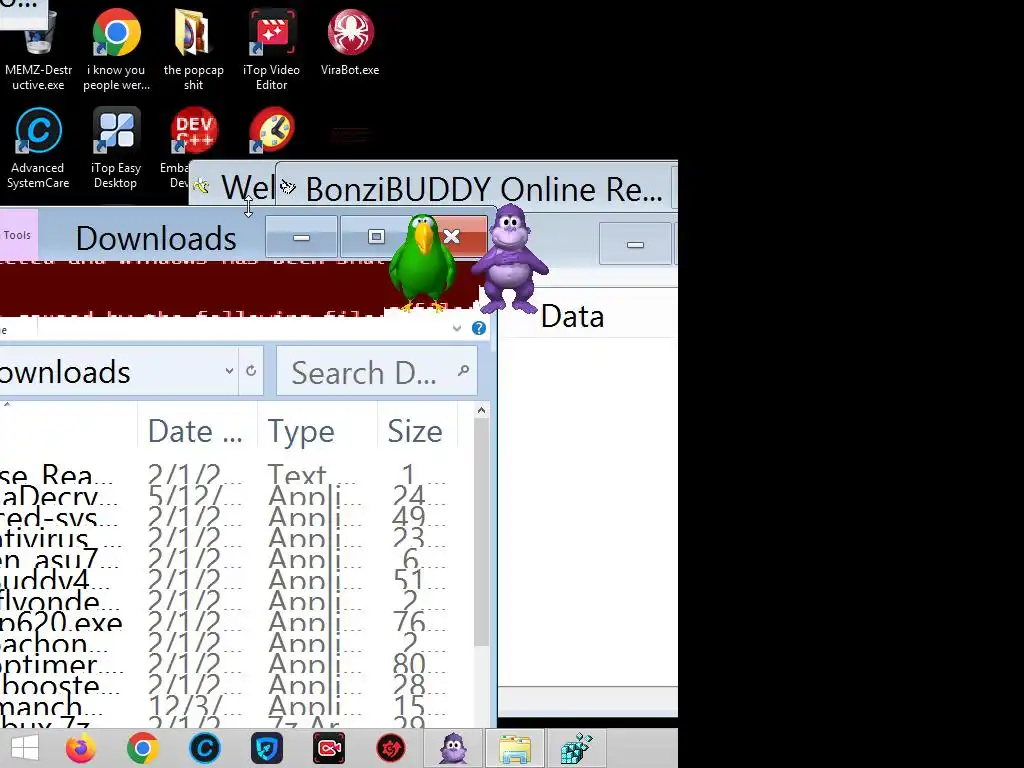Viewport: 1024px width, 768px height.
Task: Open iTop Easy Desktop shortcut
Action: pos(116,149)
